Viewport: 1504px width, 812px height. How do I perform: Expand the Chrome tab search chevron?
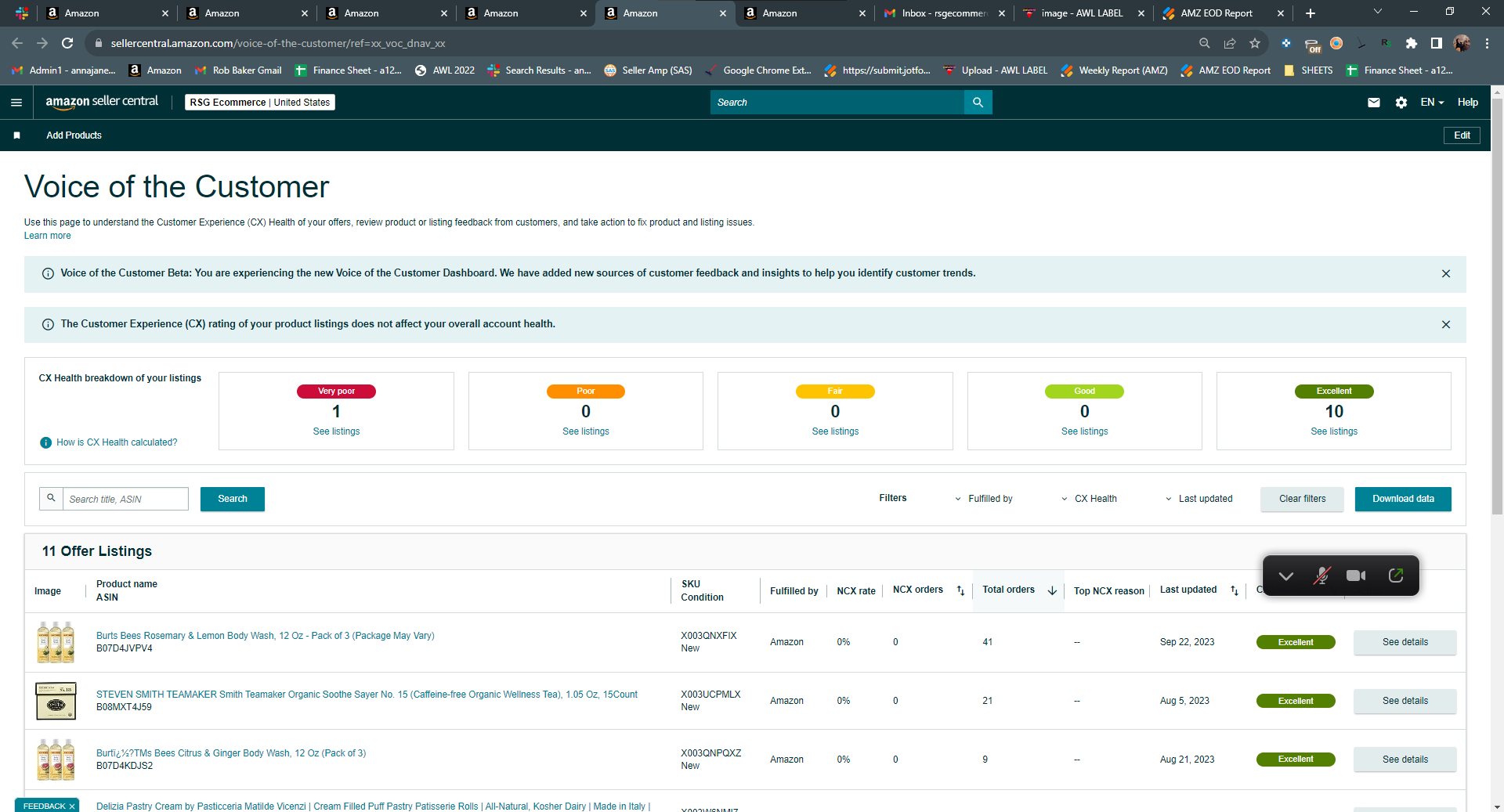[x=1378, y=12]
